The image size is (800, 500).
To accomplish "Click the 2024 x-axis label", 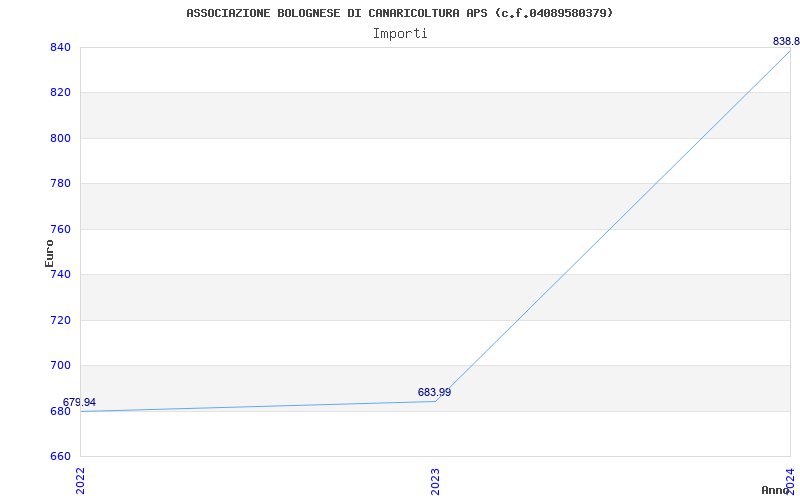I will pos(790,481).
